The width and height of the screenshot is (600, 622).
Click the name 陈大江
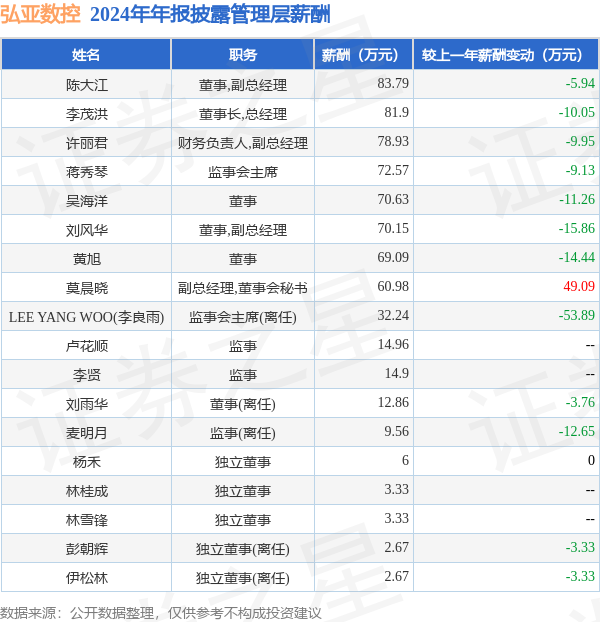tap(86, 85)
